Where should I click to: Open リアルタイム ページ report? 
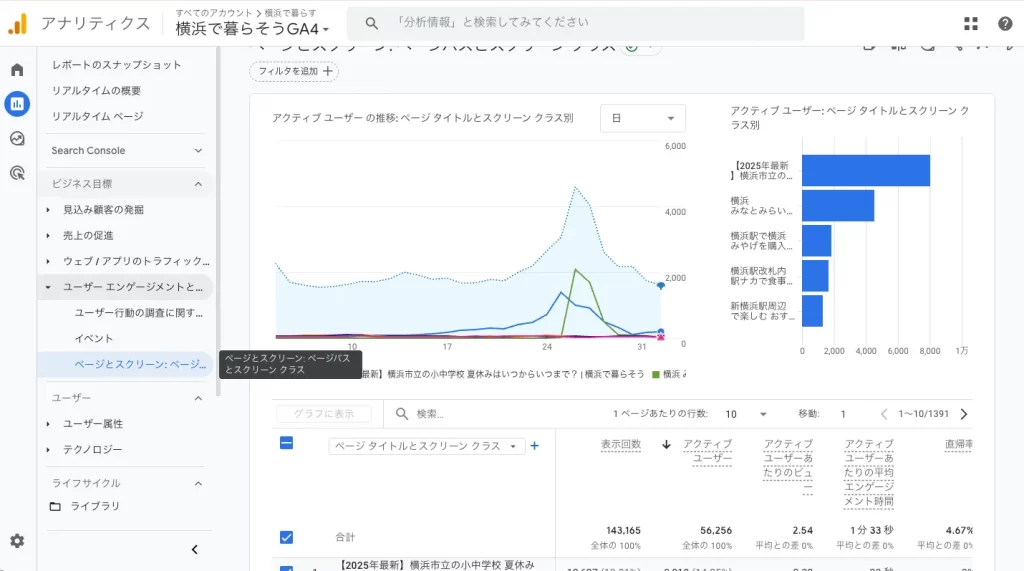coord(97,116)
